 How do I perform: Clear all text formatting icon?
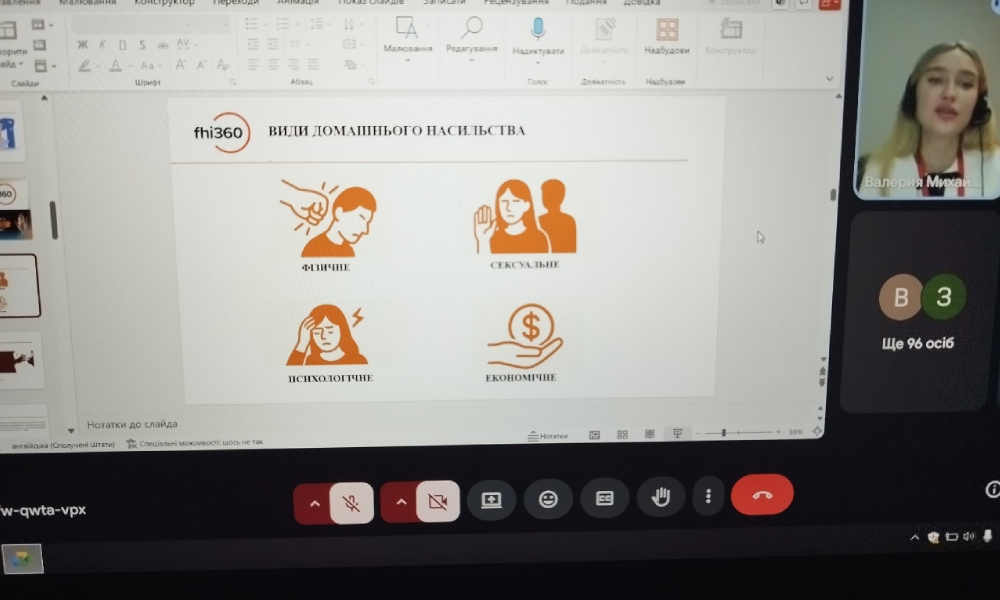pyautogui.click(x=223, y=64)
